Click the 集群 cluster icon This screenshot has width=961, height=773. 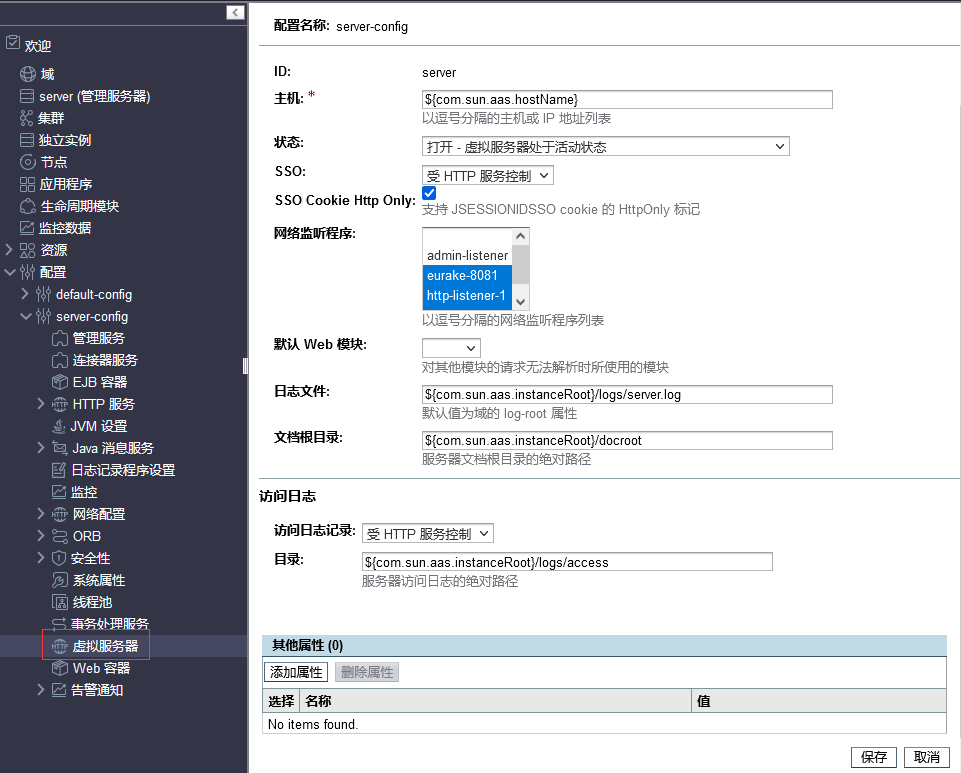pyautogui.click(x=26, y=118)
